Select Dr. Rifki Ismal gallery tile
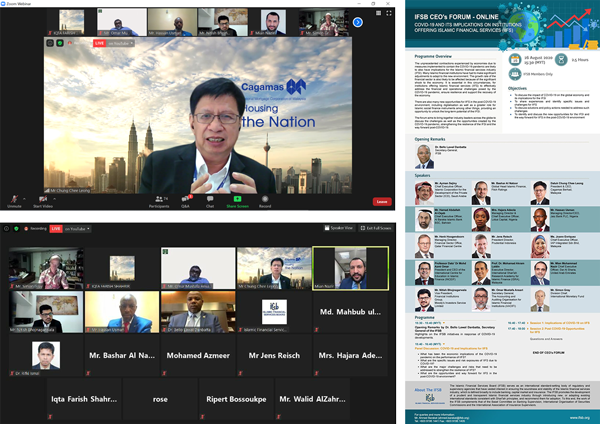Image resolution: width=600 pixels, height=424 pixels. tap(46, 356)
